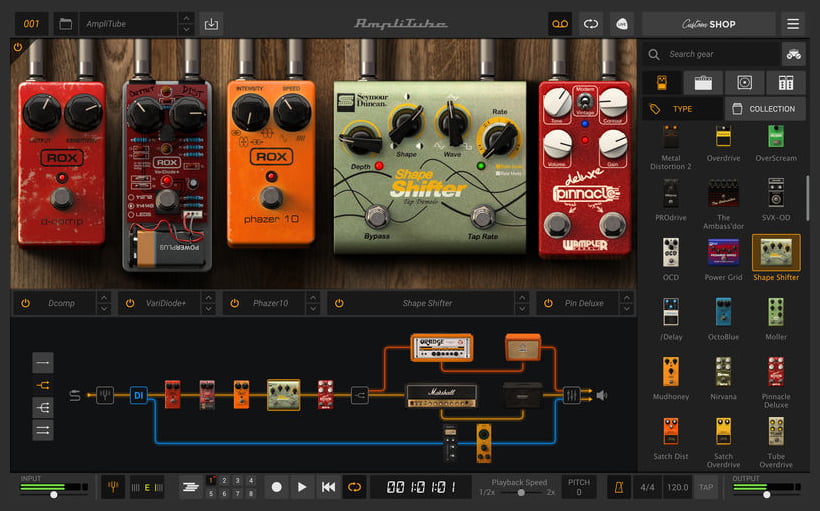This screenshot has height=511, width=820.
Task: Open Pin Deluxe slot model selector arrows
Action: tap(627, 303)
